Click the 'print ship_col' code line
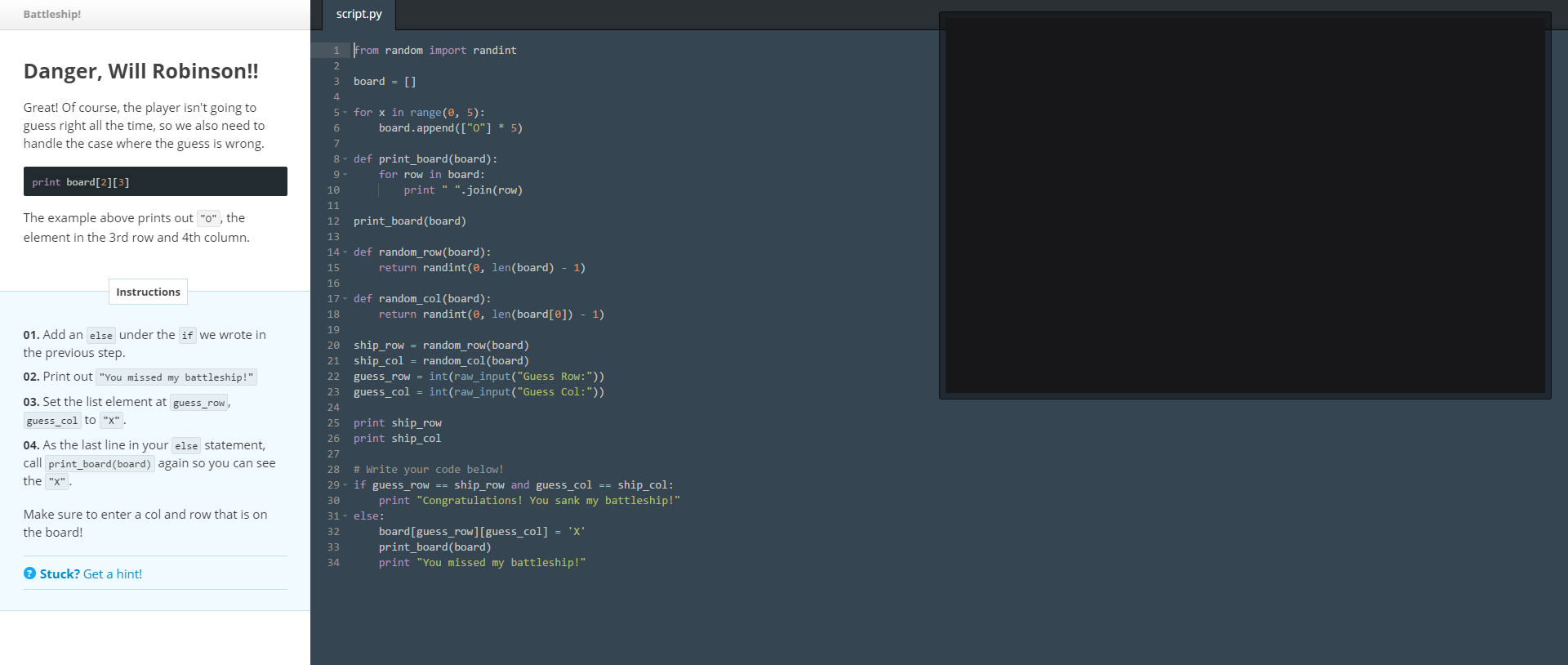This screenshot has height=665, width=1568. (x=398, y=439)
